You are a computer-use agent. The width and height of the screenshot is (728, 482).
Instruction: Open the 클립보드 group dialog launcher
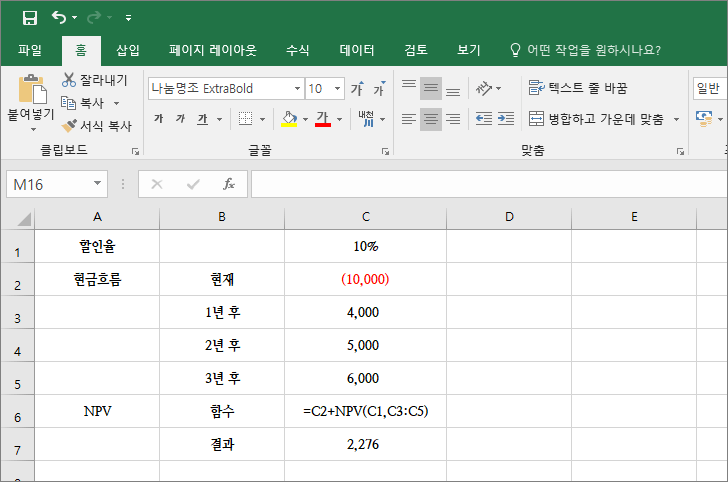135,151
